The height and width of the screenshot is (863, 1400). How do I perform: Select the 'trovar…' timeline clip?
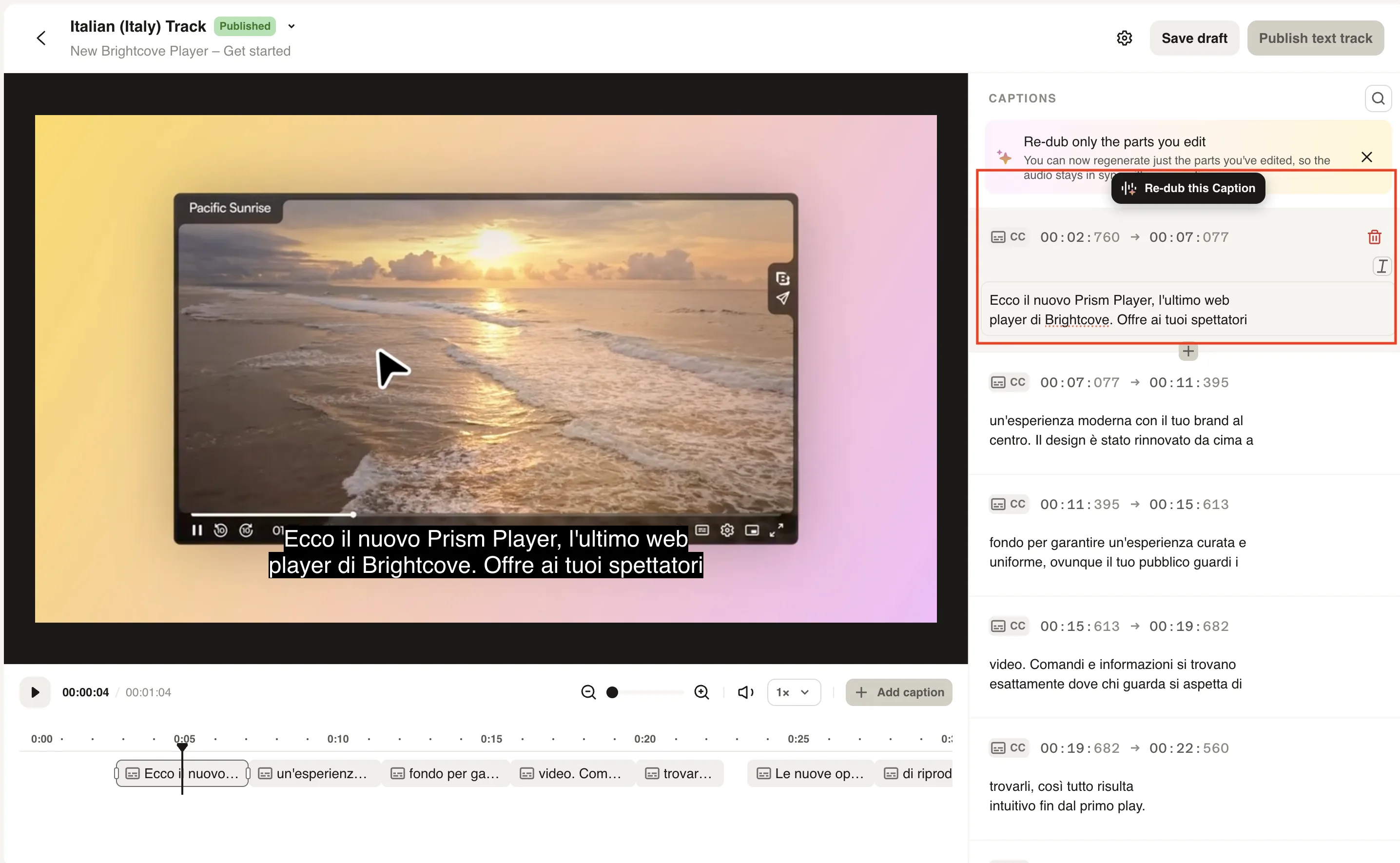click(680, 773)
